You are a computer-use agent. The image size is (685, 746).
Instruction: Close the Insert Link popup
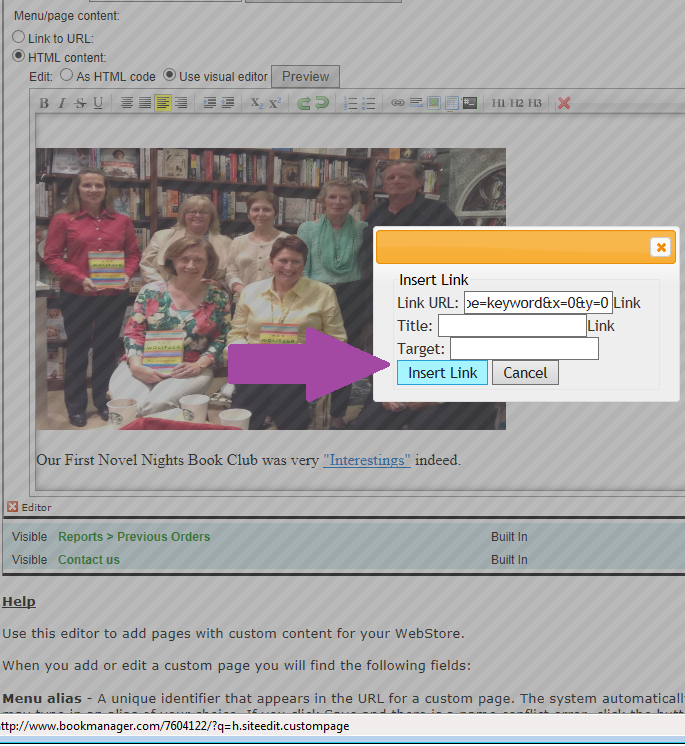(660, 247)
